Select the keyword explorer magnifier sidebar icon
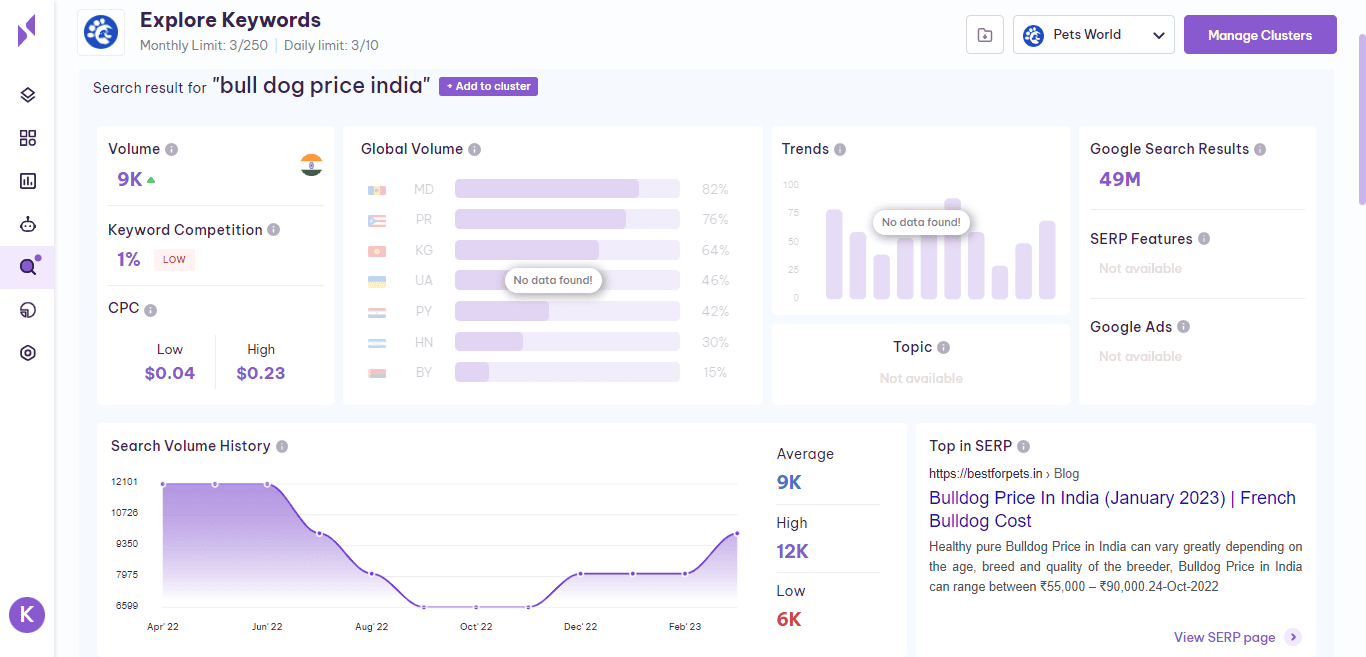The height and width of the screenshot is (657, 1366). point(28,267)
